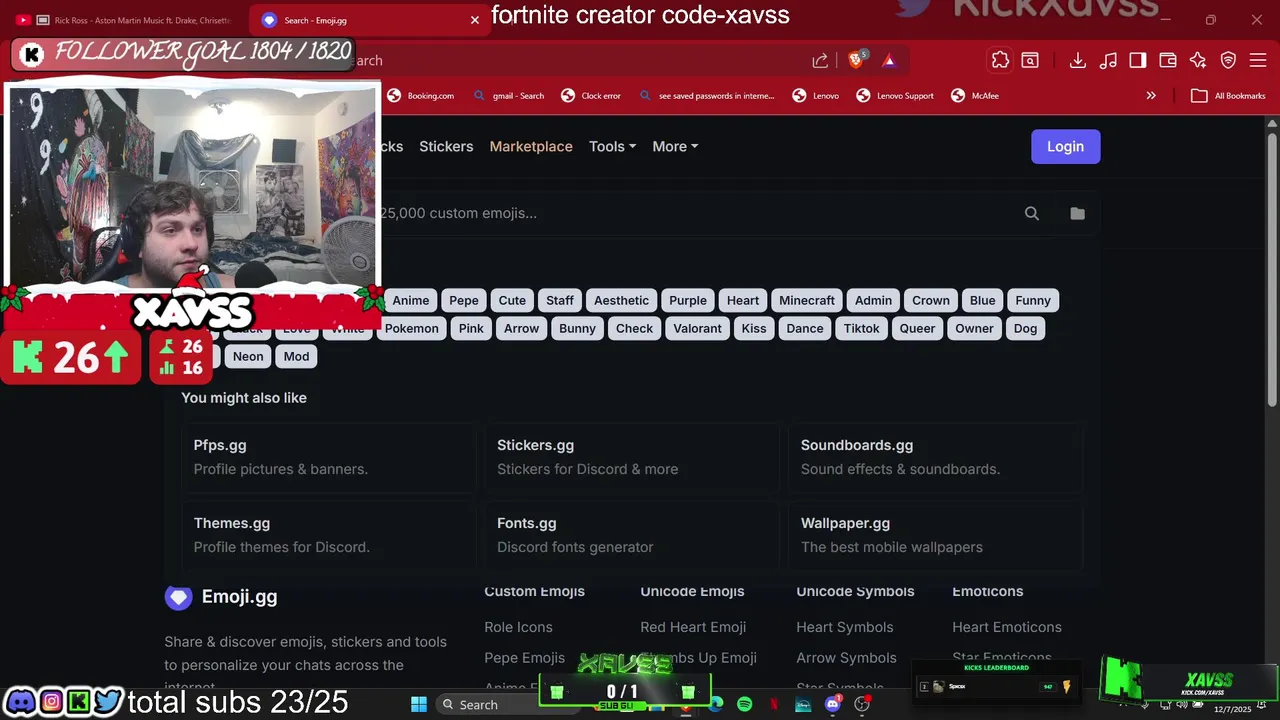Image resolution: width=1280 pixels, height=720 pixels.
Task: Click the Login button
Action: point(1065,146)
